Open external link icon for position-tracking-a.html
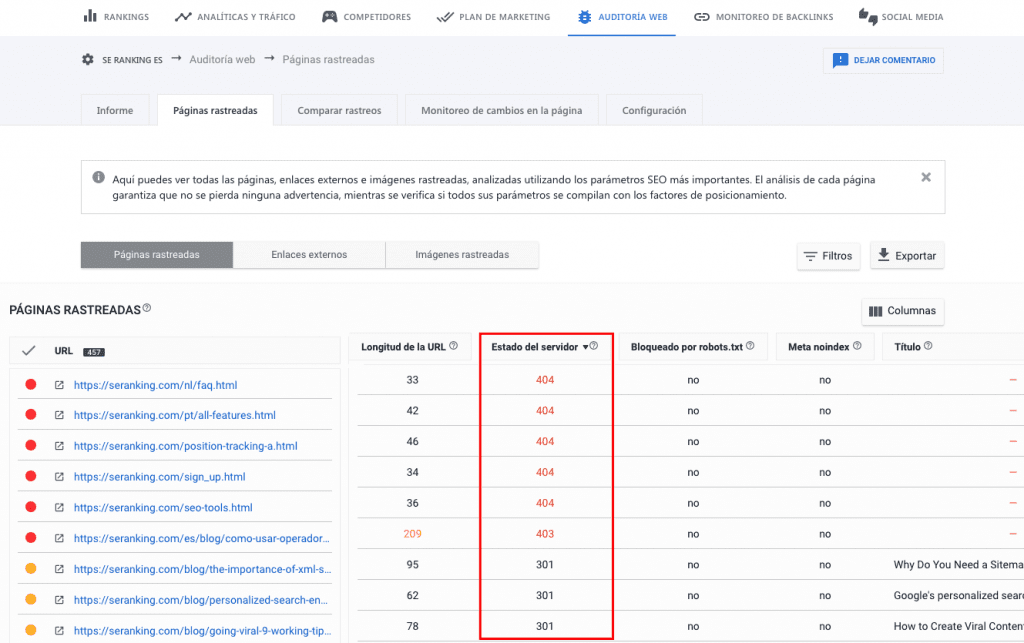This screenshot has height=643, width=1024. pos(59,446)
